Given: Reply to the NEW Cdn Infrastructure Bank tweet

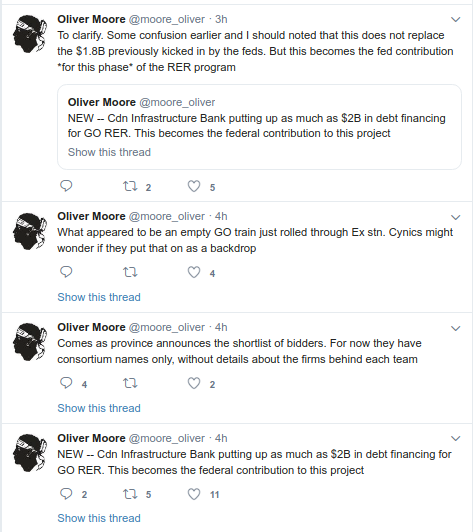Looking at the screenshot, I should 66,494.
